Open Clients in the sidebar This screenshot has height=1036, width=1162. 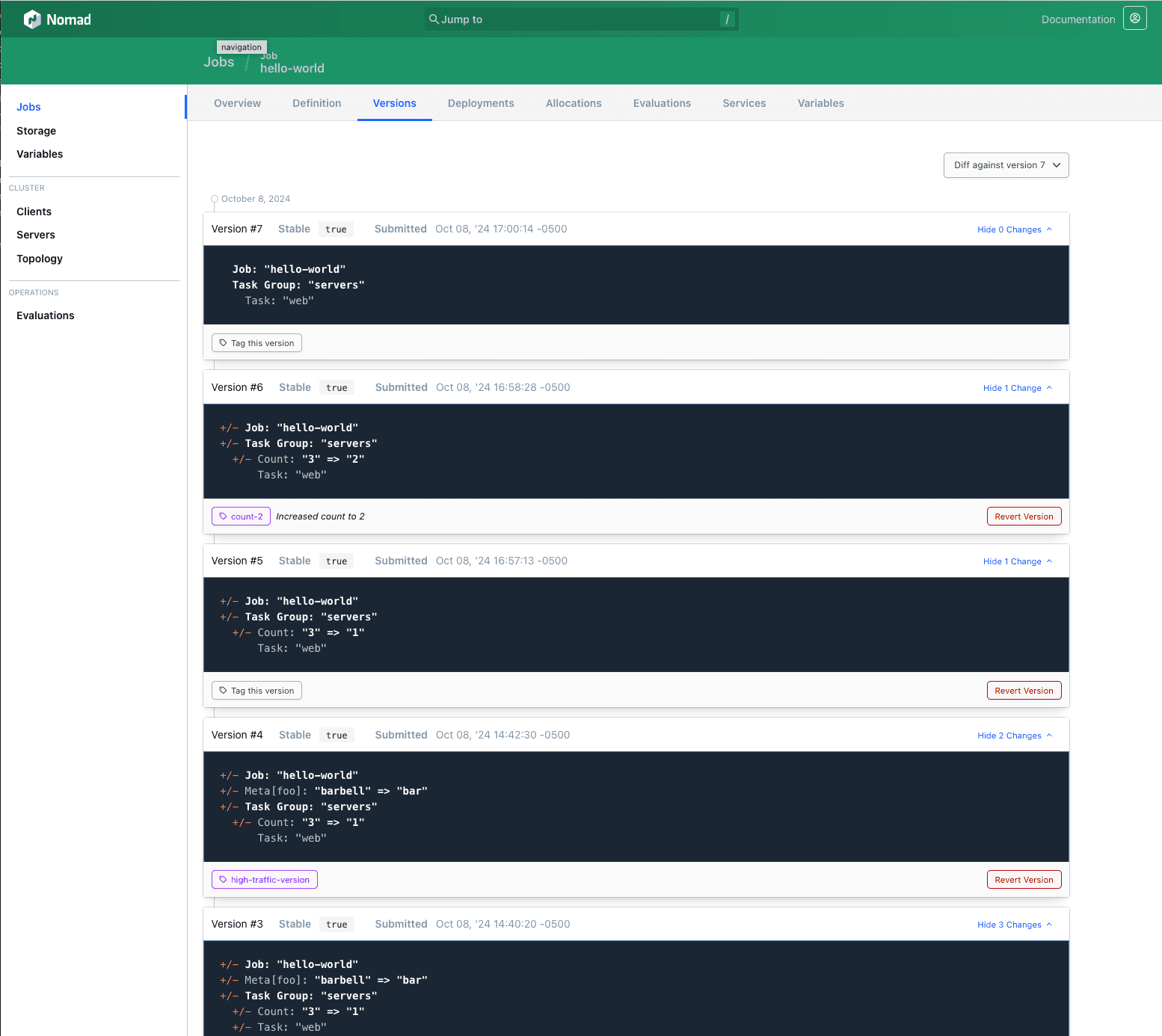tap(34, 212)
